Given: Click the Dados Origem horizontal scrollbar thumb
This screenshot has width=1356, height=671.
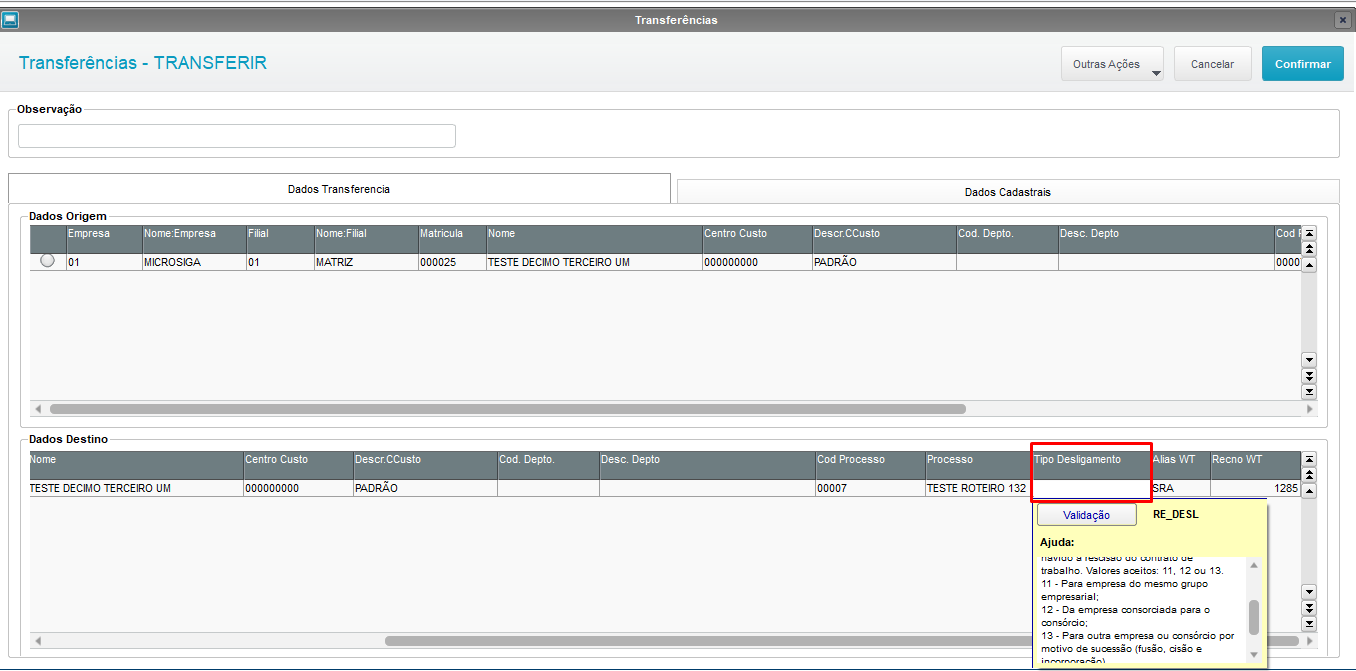Looking at the screenshot, I should tap(508, 409).
